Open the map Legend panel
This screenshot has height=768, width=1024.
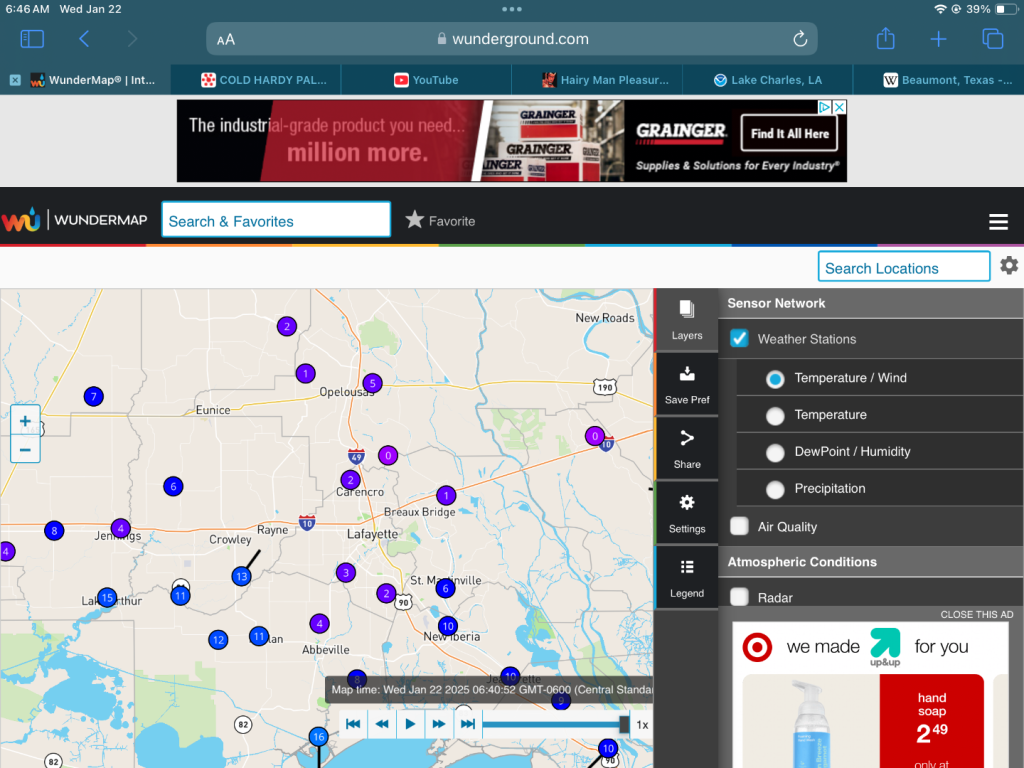[x=686, y=577]
